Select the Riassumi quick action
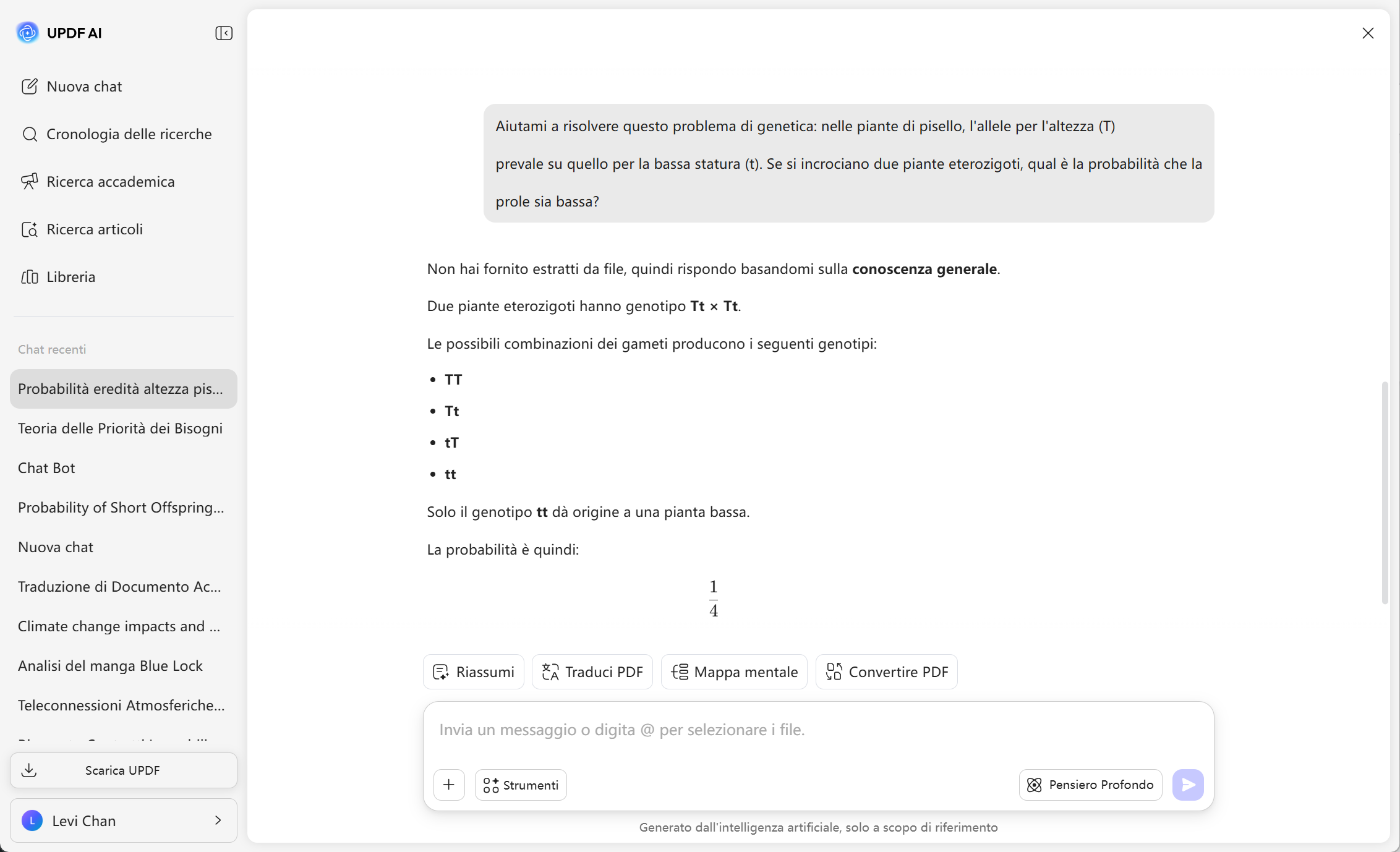The height and width of the screenshot is (852, 1400). (x=474, y=672)
